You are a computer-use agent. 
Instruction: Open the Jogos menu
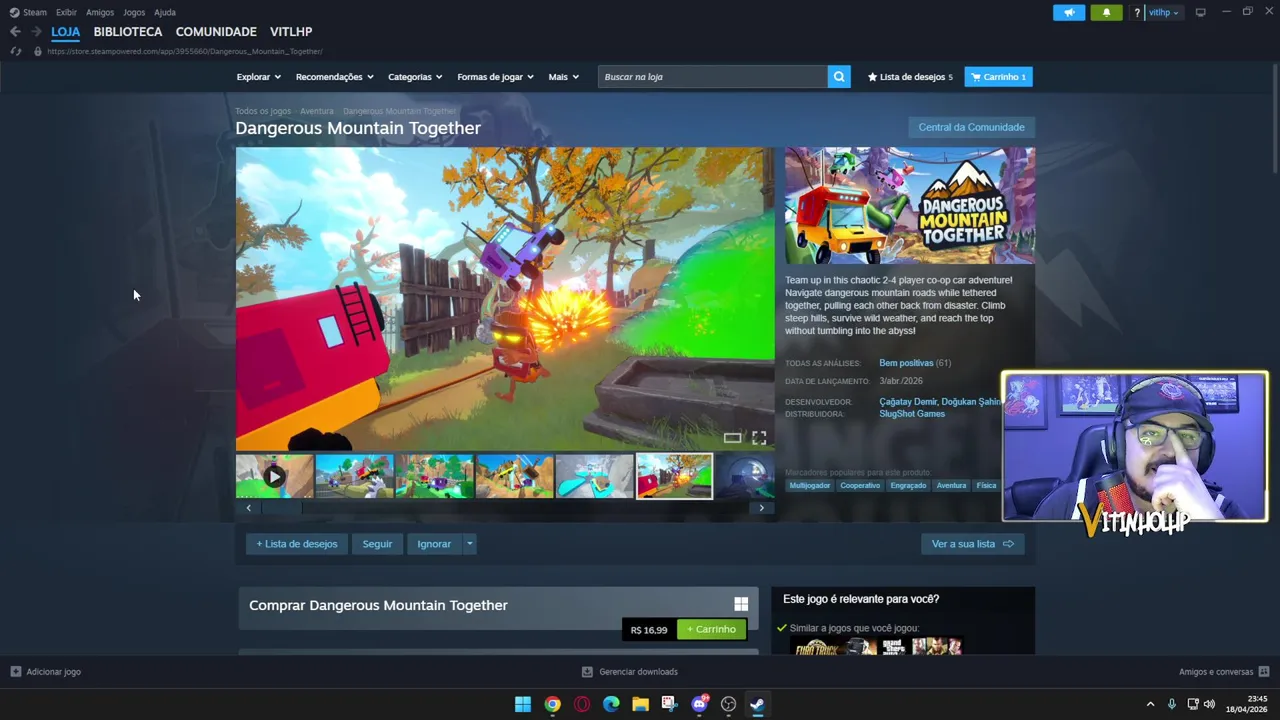(134, 12)
